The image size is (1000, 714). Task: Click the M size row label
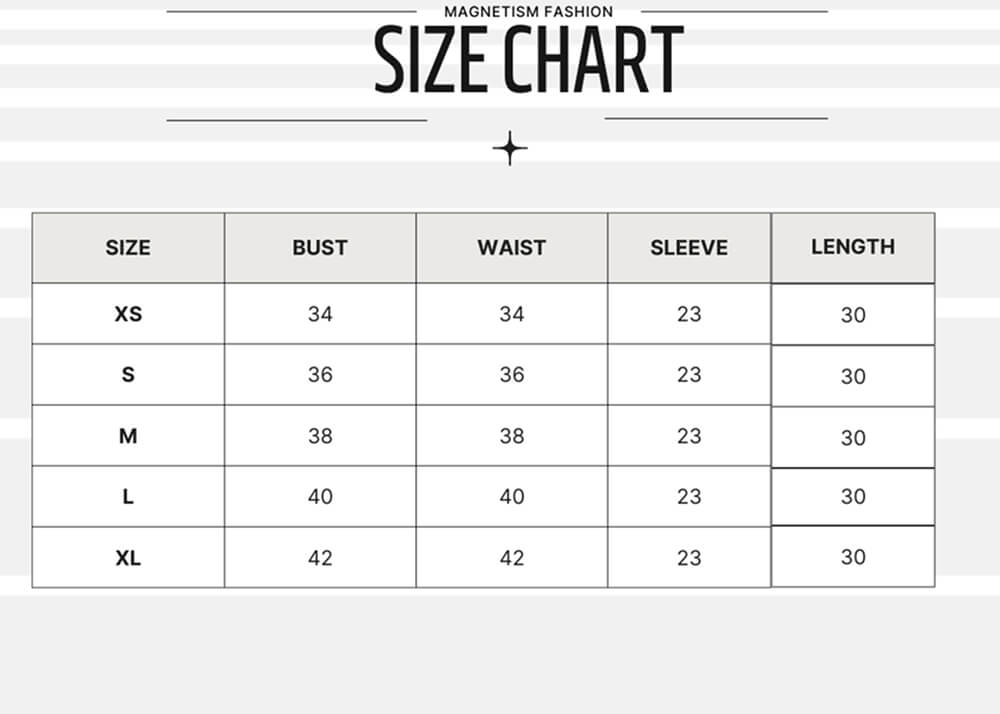tap(128, 436)
